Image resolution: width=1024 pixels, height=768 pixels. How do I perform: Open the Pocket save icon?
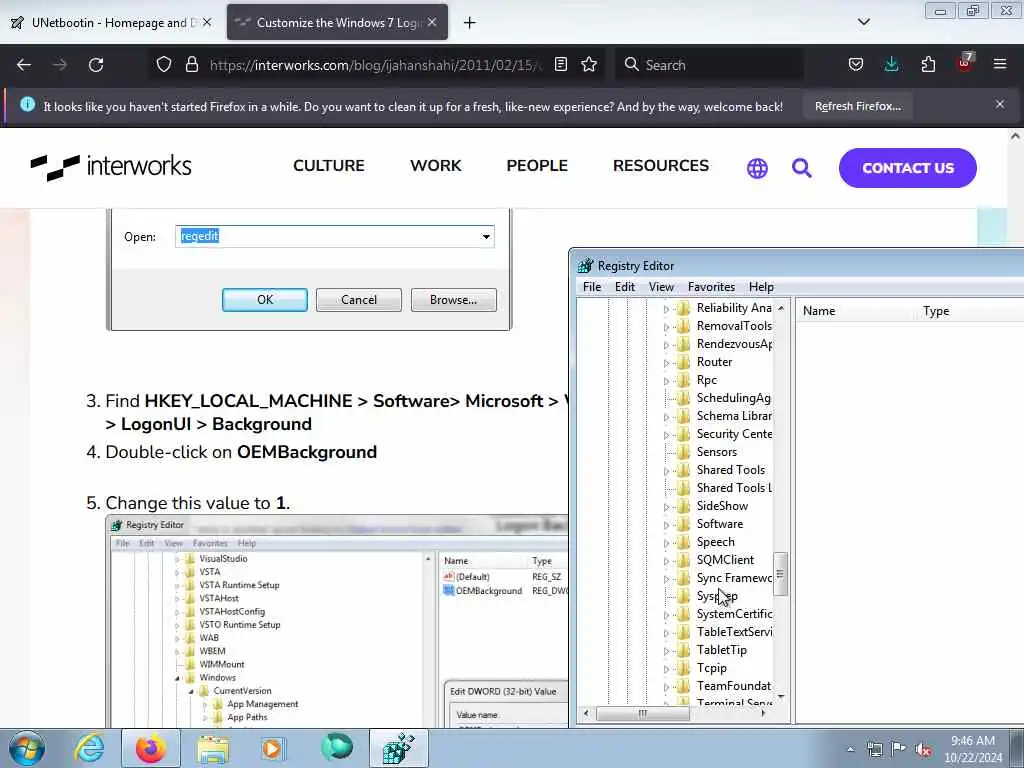[x=856, y=65]
